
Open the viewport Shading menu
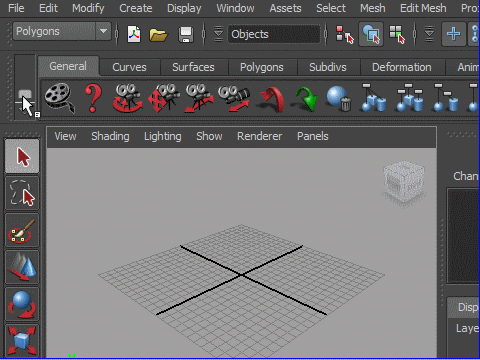point(110,136)
